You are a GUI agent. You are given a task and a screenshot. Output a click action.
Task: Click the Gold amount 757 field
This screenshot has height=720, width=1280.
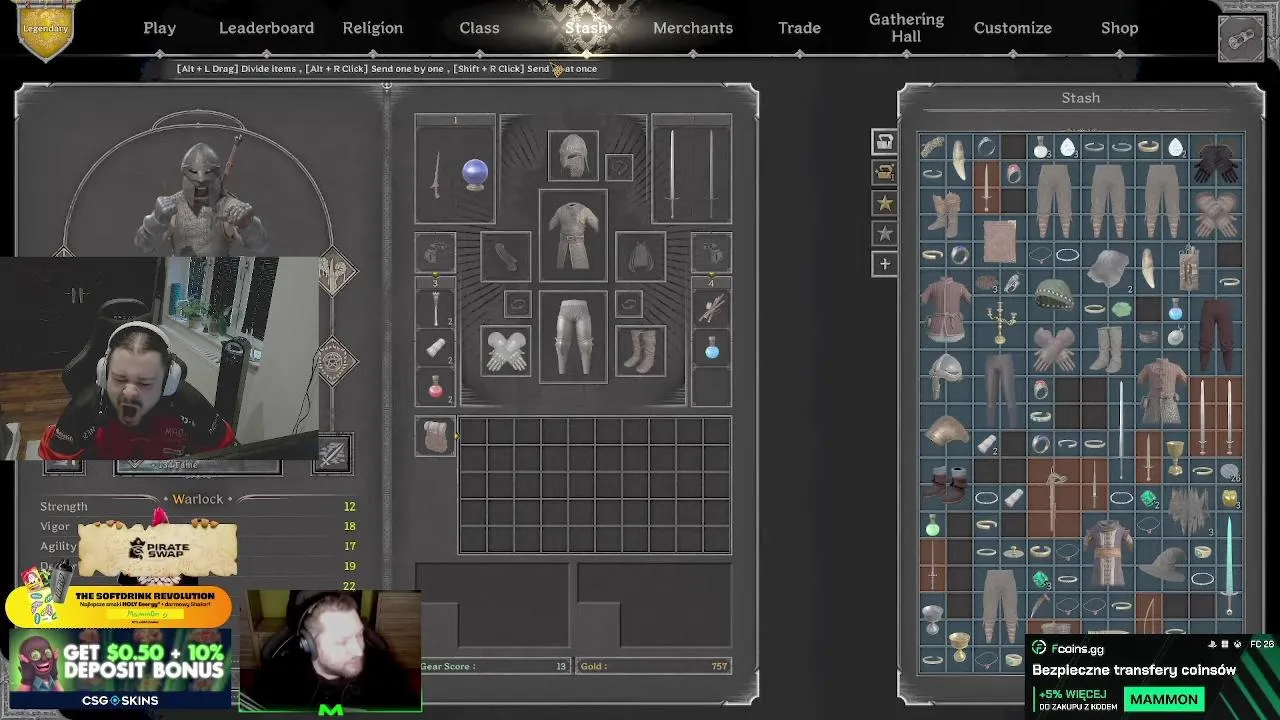(x=653, y=666)
